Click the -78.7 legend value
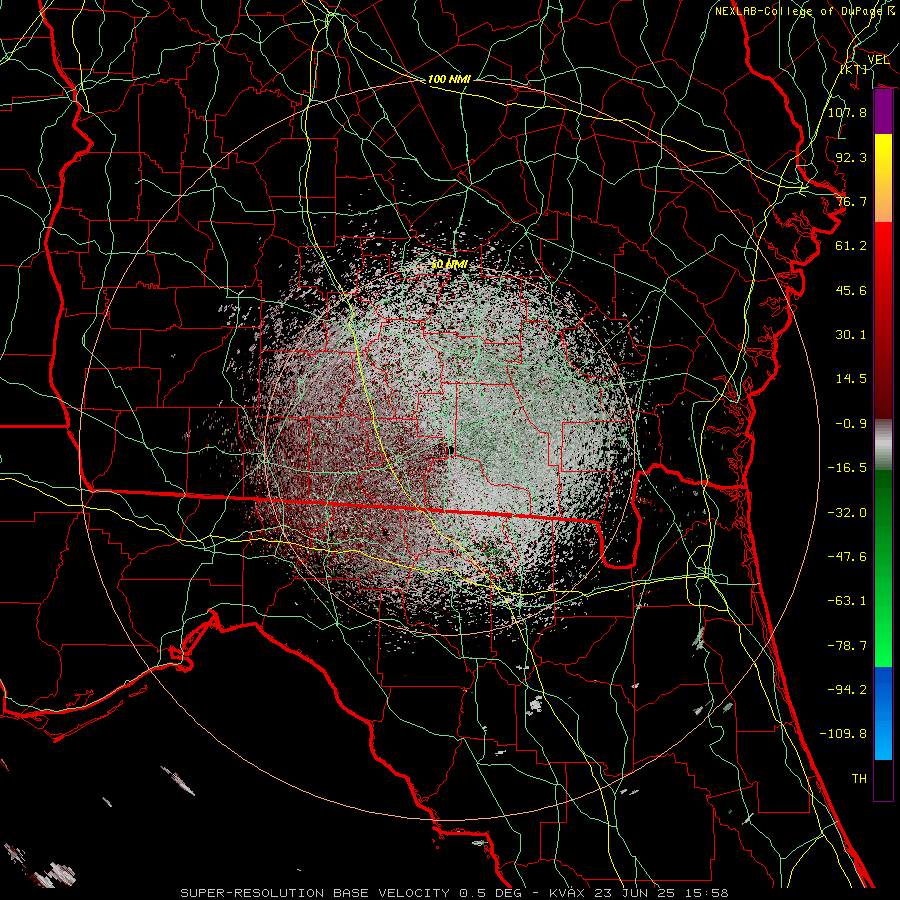 click(x=847, y=646)
